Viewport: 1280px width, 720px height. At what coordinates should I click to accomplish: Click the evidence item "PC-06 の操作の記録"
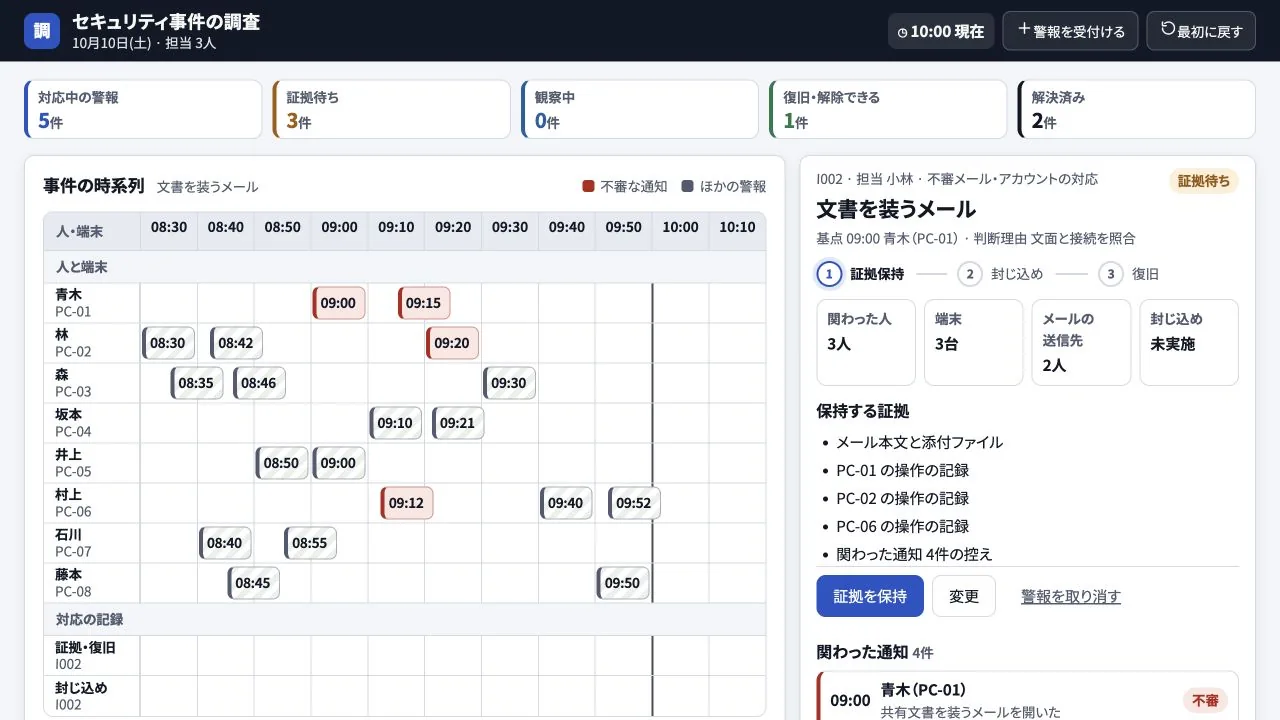coord(903,526)
